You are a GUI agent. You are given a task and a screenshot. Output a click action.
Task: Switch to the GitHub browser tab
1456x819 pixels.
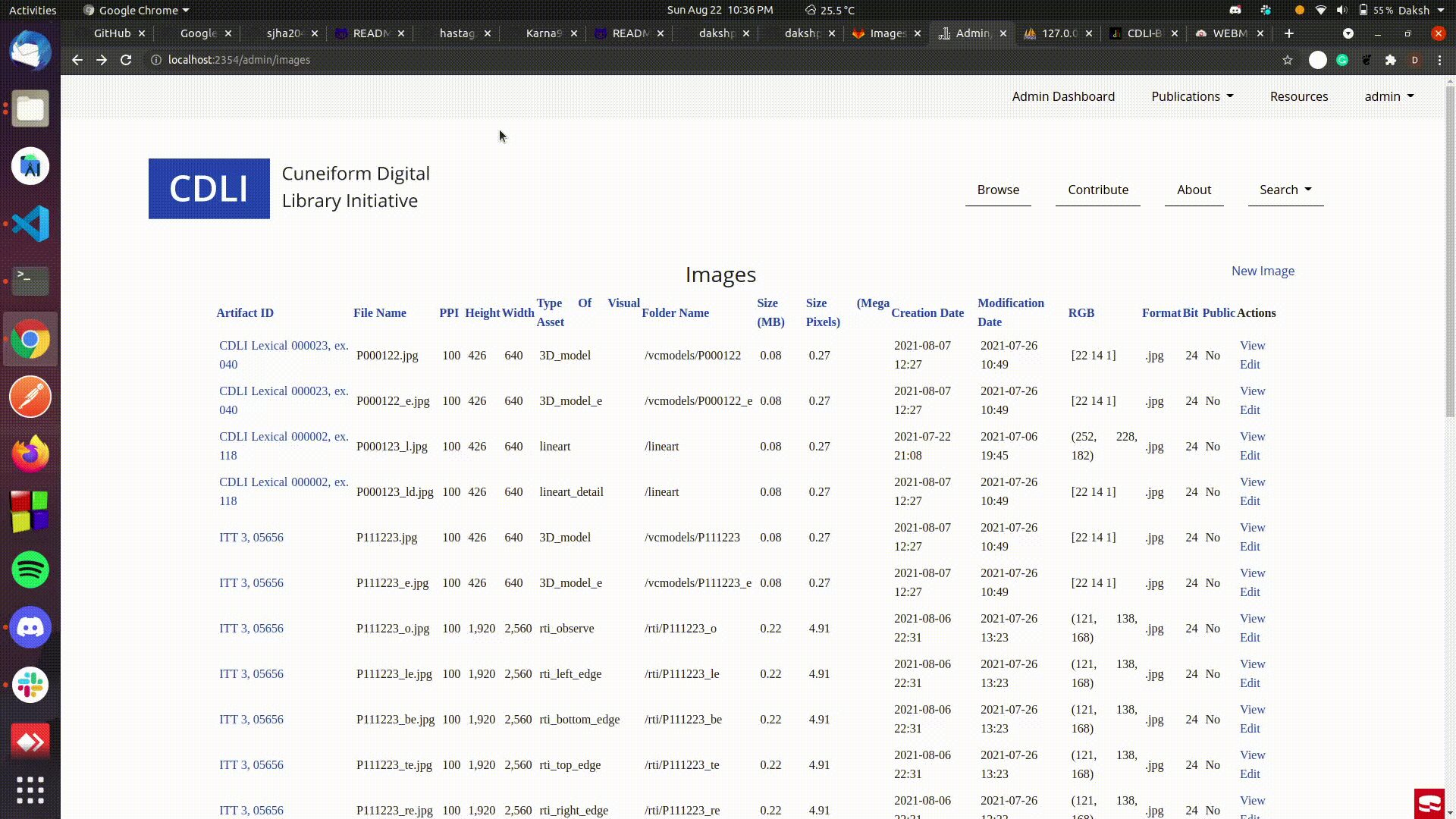tap(111, 33)
